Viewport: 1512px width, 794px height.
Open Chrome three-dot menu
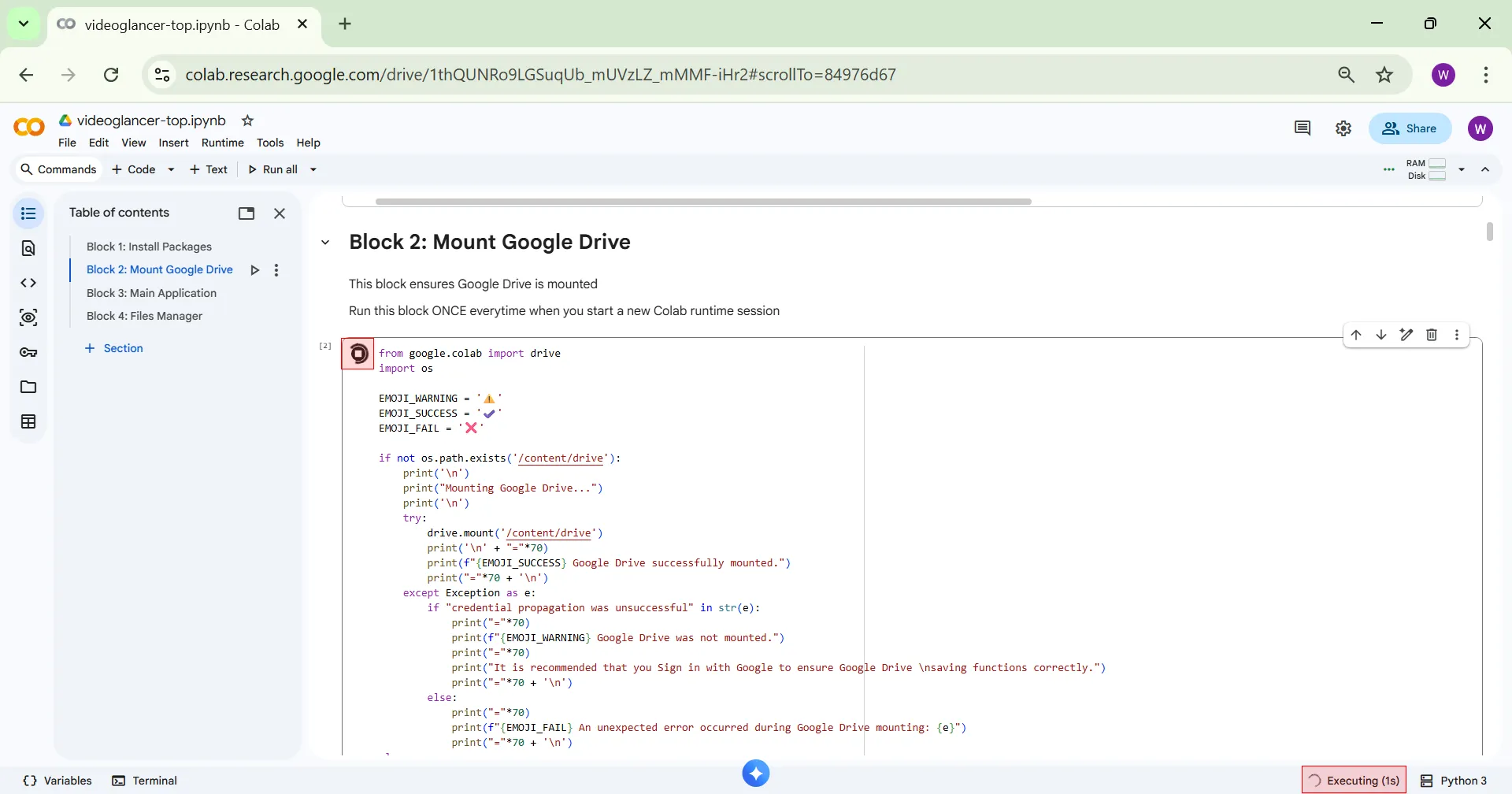pos(1486,75)
